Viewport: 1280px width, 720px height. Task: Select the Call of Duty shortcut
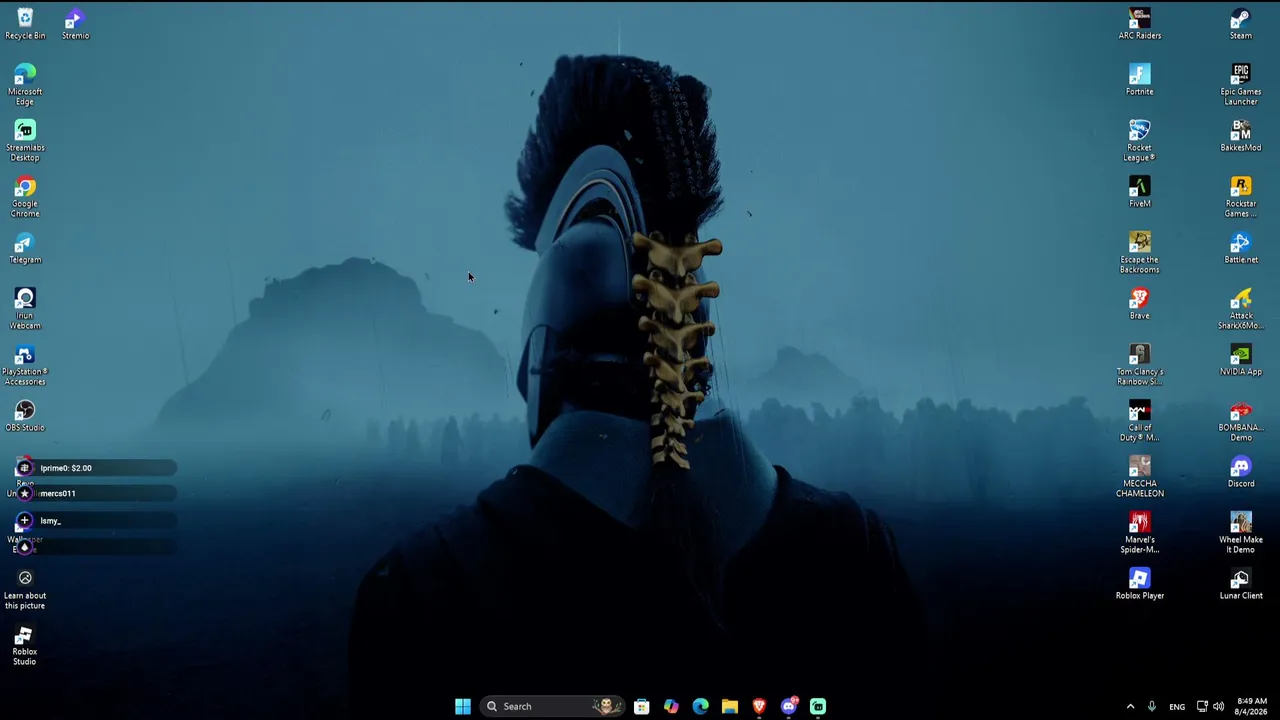pos(1140,420)
